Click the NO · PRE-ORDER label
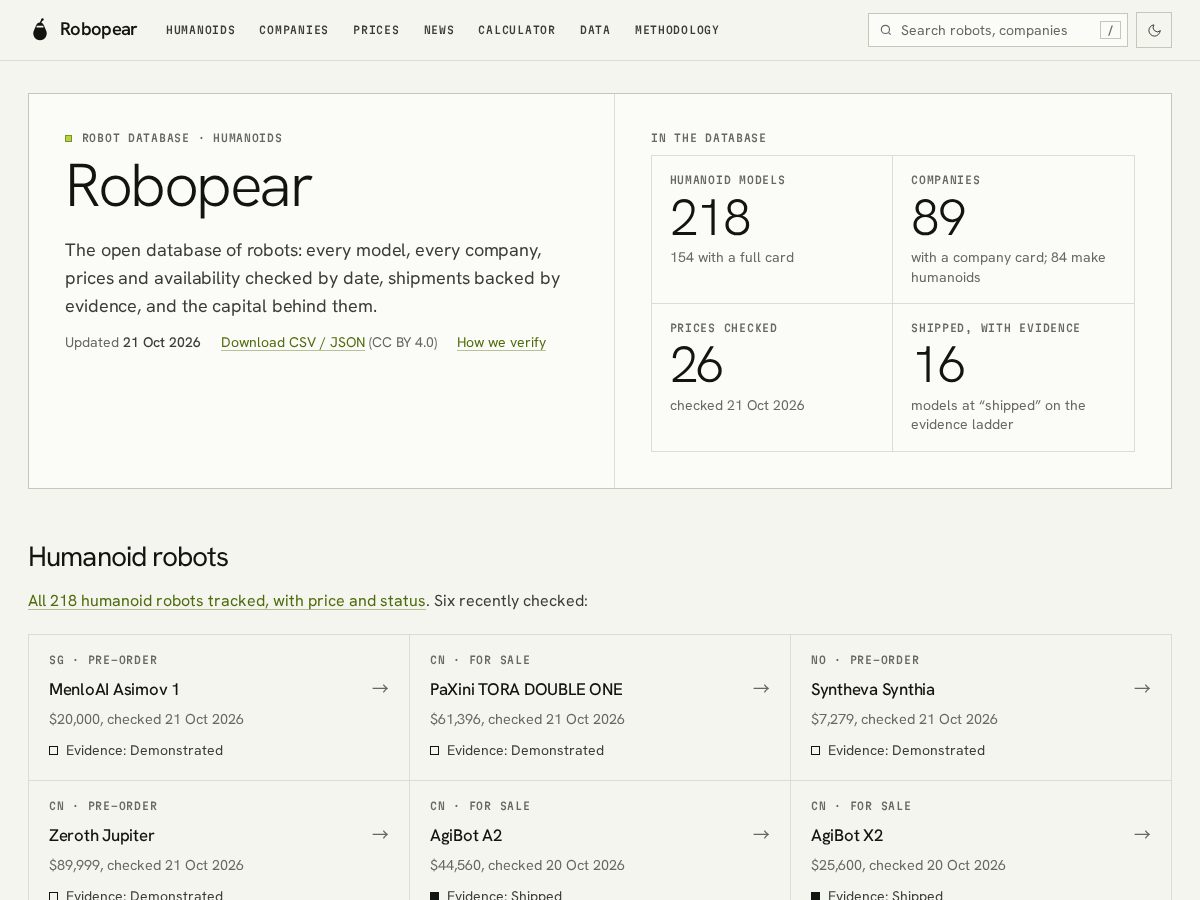The height and width of the screenshot is (900, 1200). (865, 660)
